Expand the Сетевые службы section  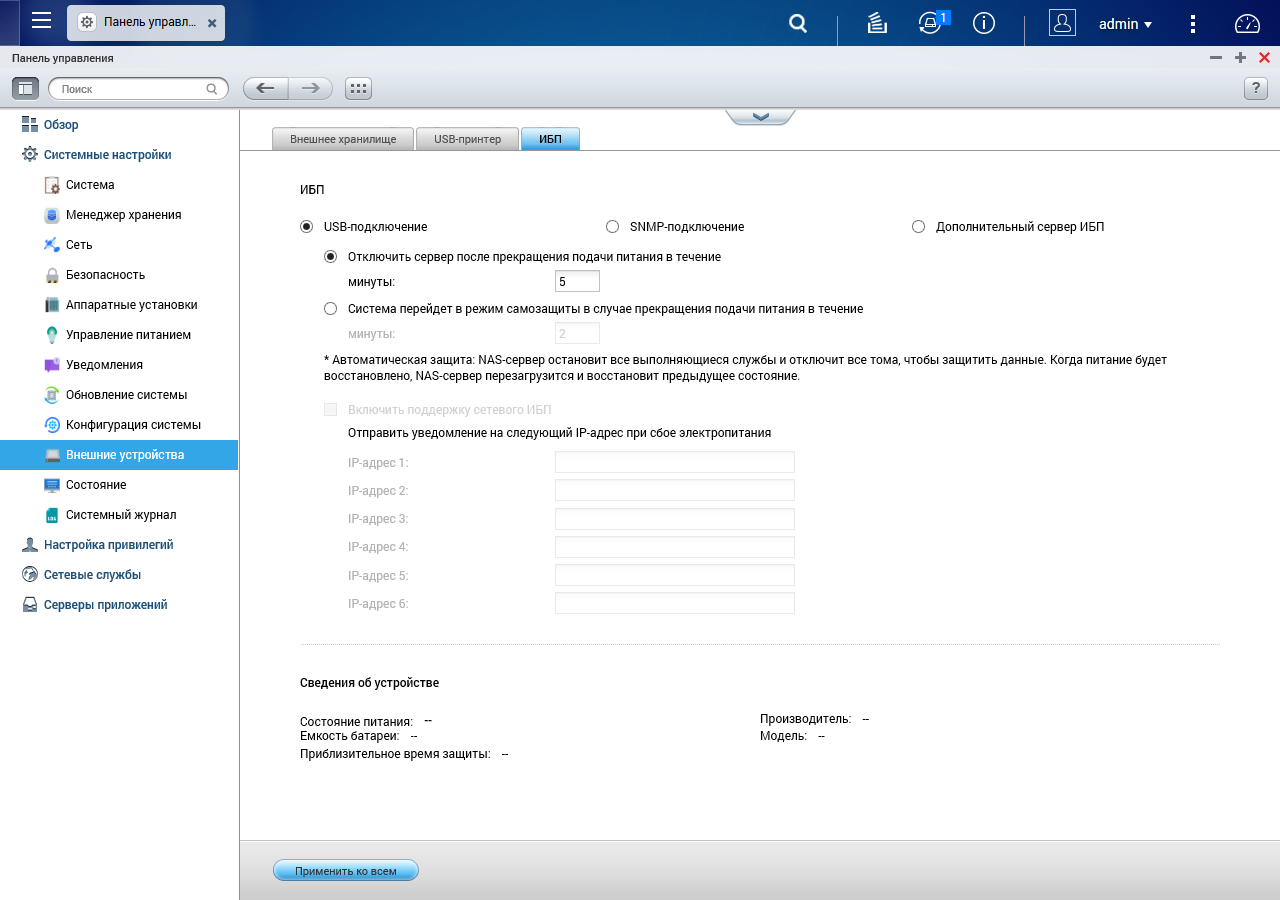tap(92, 575)
